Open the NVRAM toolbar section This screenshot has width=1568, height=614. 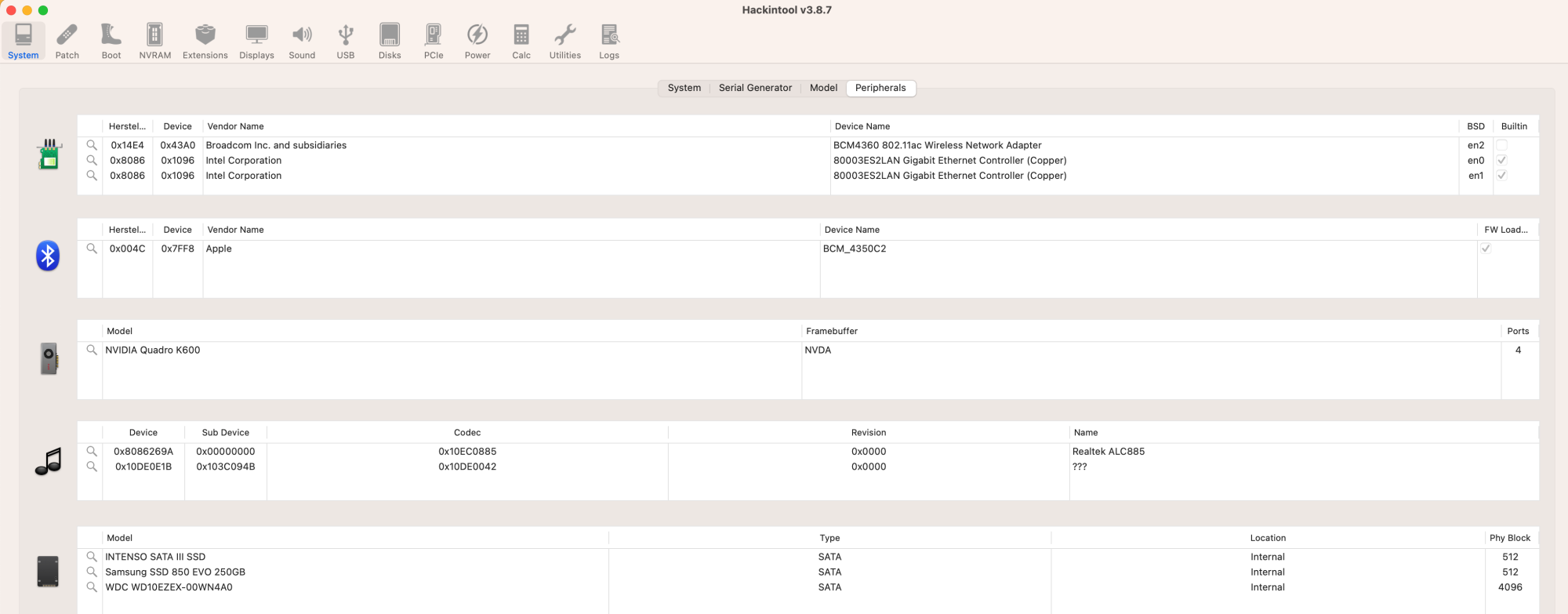(x=155, y=41)
